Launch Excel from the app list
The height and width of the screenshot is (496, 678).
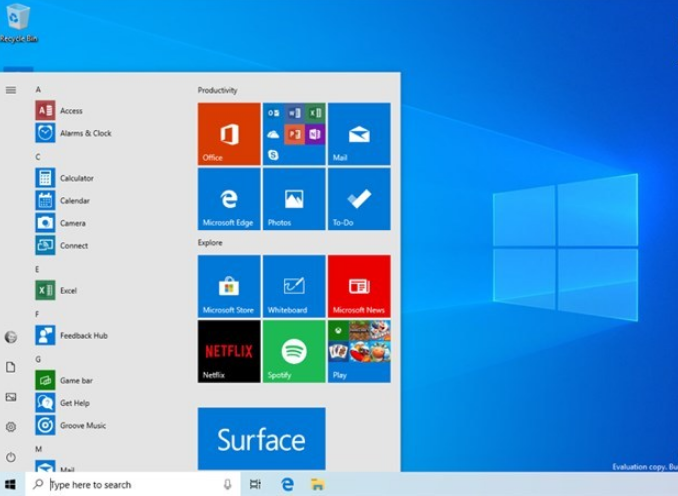point(56,291)
